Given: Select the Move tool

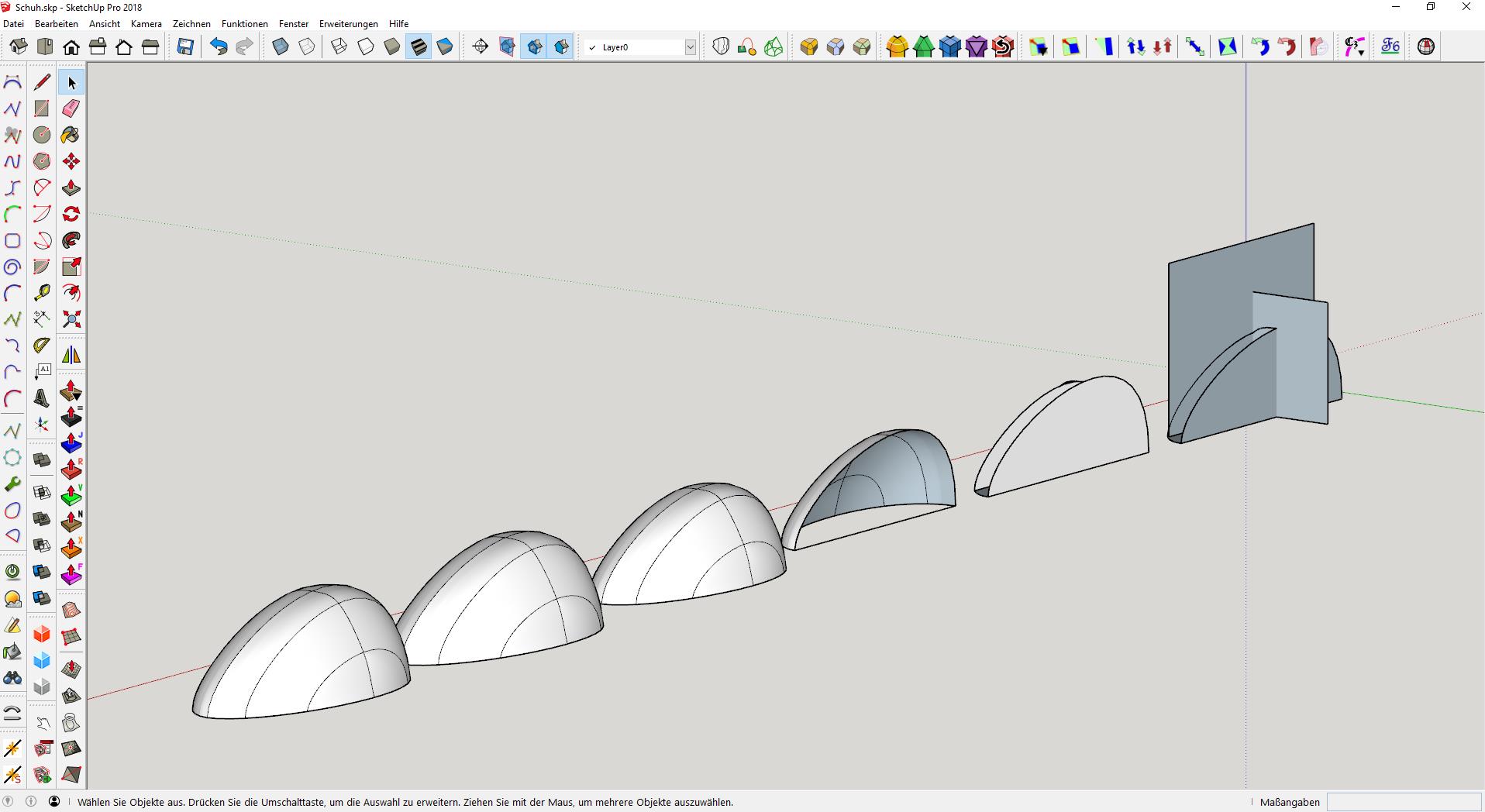Looking at the screenshot, I should [71, 161].
